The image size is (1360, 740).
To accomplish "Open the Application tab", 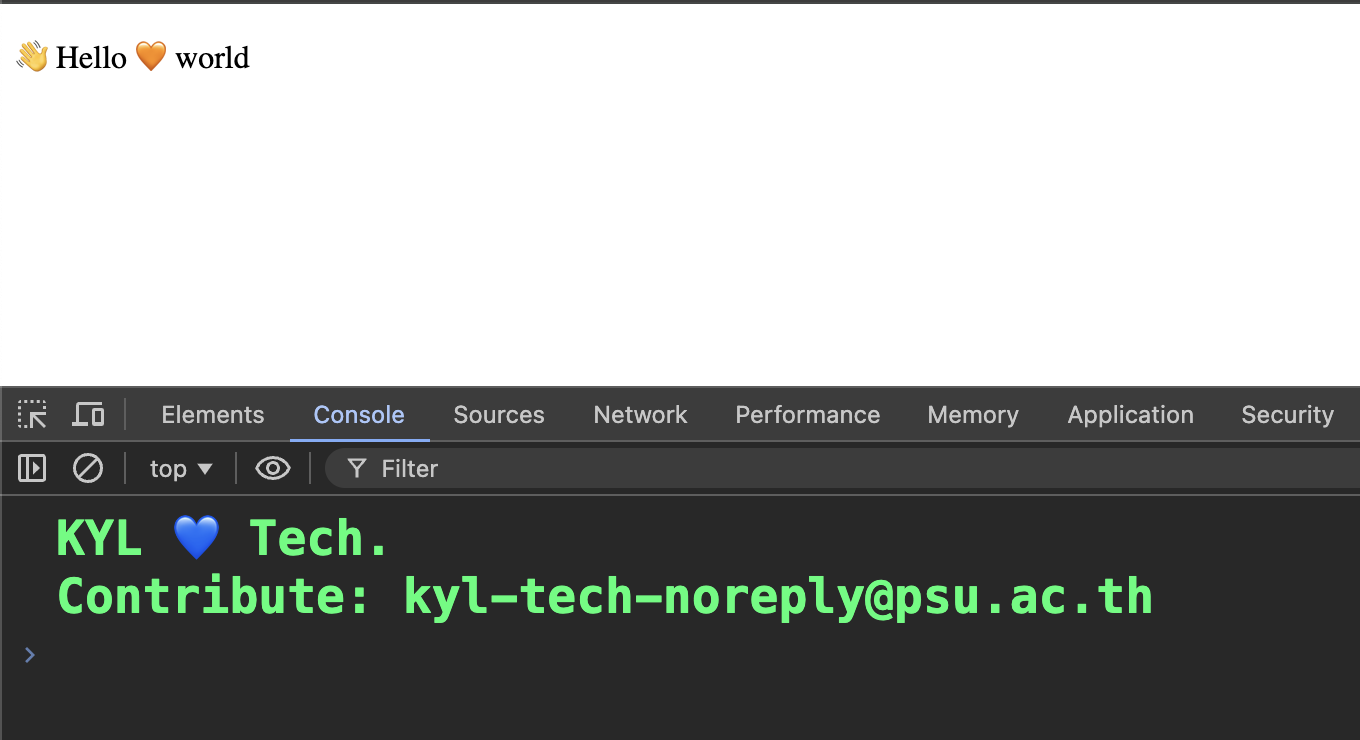I will pos(1131,415).
